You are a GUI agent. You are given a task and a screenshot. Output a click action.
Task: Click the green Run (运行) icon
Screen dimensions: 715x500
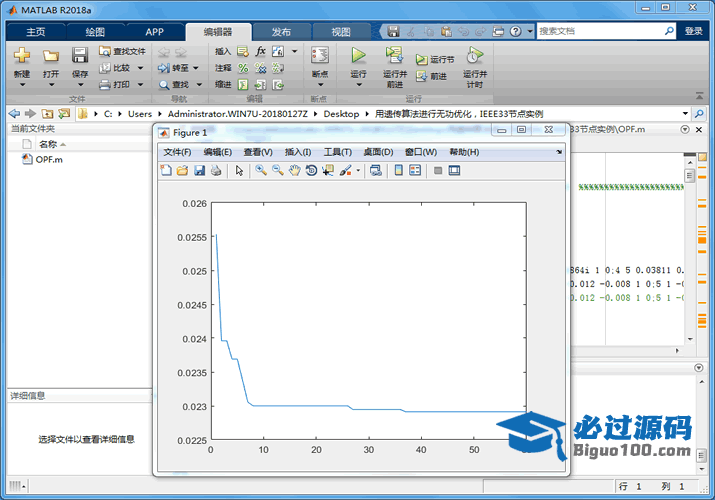point(358,56)
